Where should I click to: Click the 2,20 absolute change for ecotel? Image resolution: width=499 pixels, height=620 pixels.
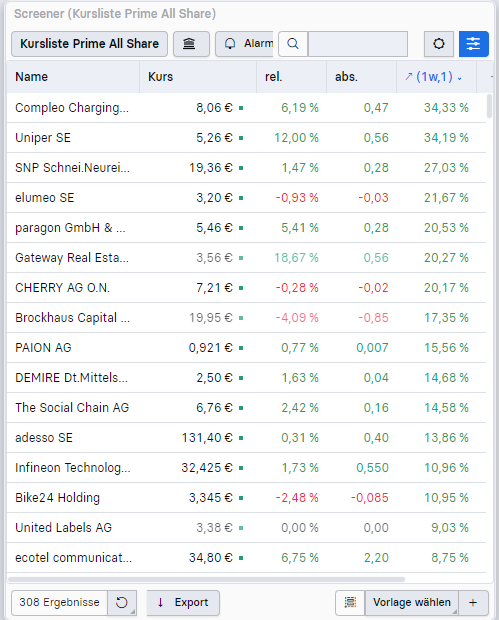coord(376,558)
